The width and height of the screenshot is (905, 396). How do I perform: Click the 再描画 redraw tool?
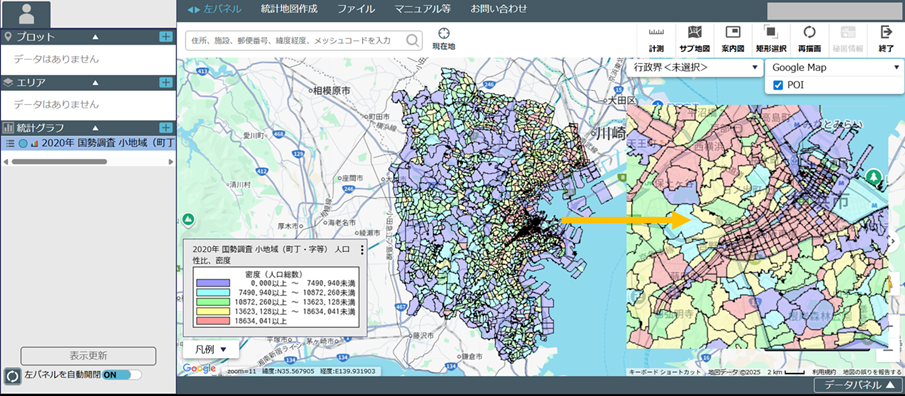(x=809, y=39)
